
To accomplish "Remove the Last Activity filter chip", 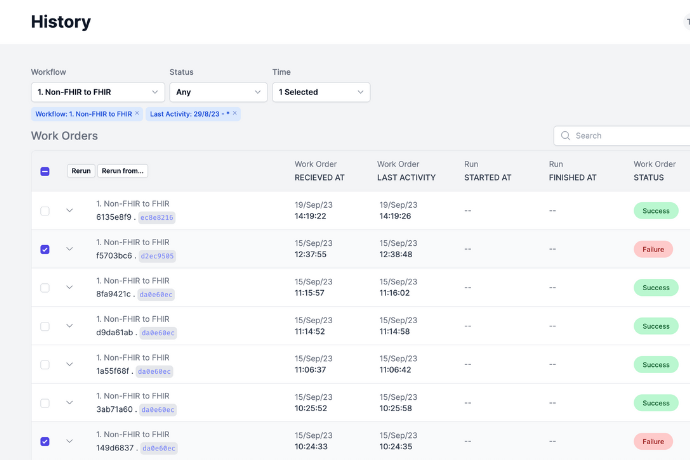I will 235,114.
